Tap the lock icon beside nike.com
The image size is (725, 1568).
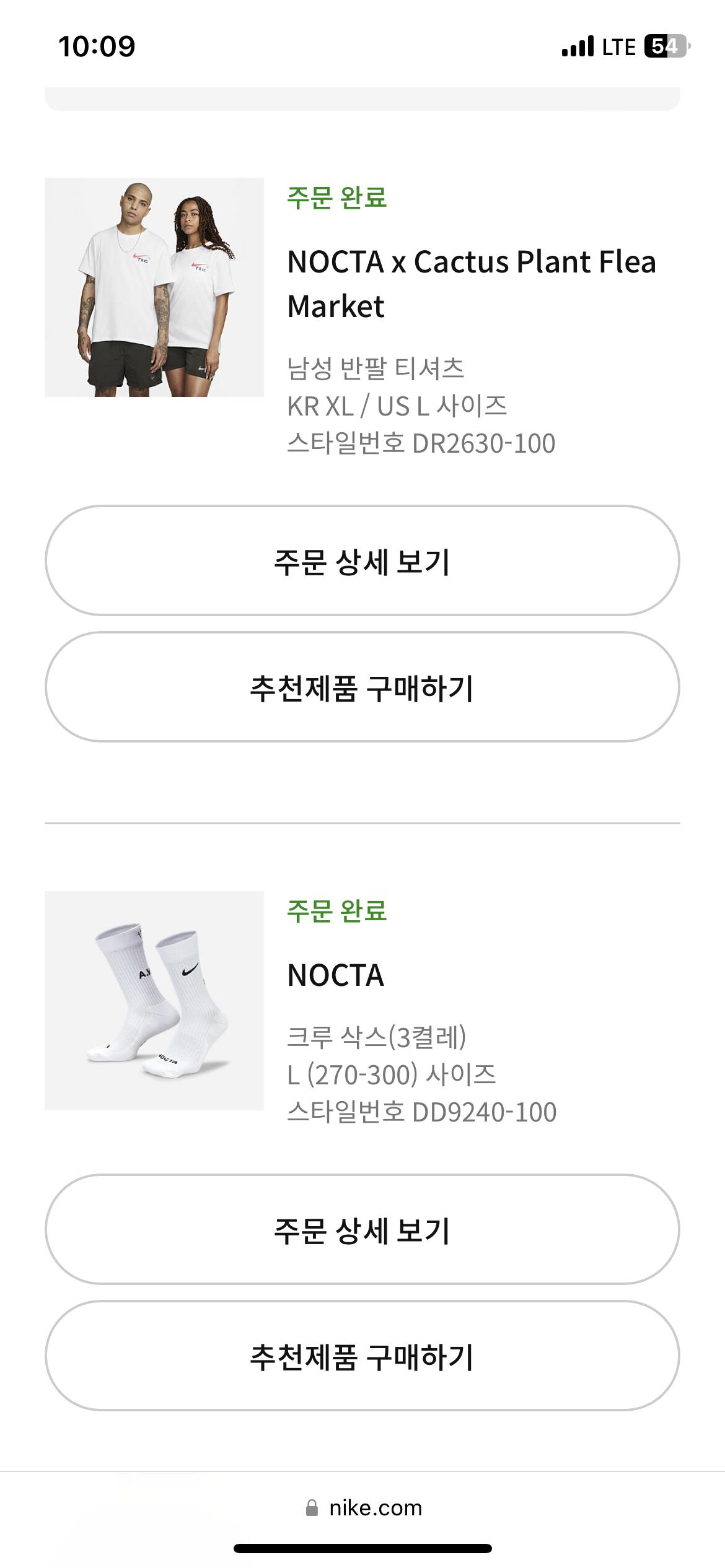[x=312, y=1508]
